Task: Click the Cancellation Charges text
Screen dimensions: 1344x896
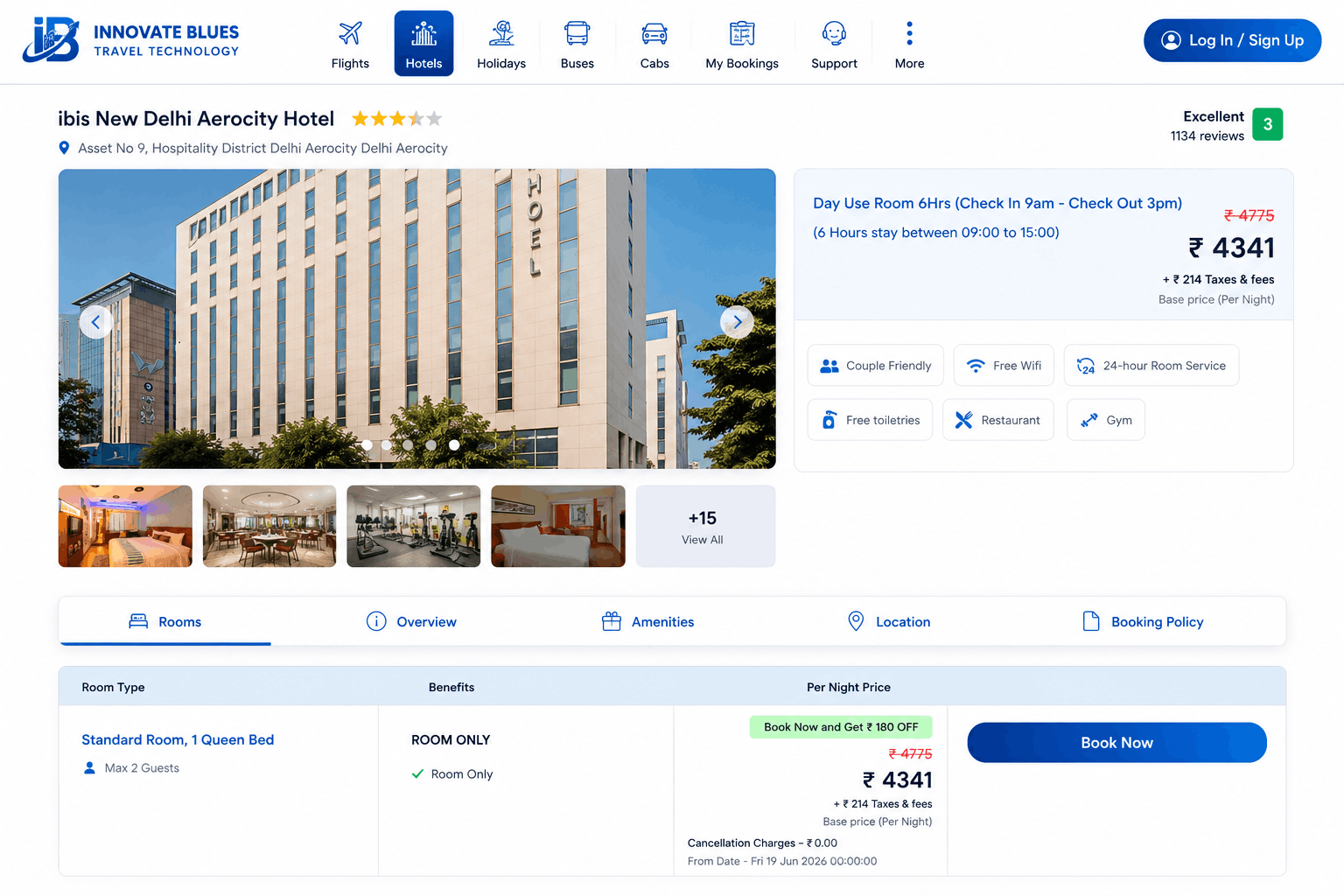Action: click(762, 843)
